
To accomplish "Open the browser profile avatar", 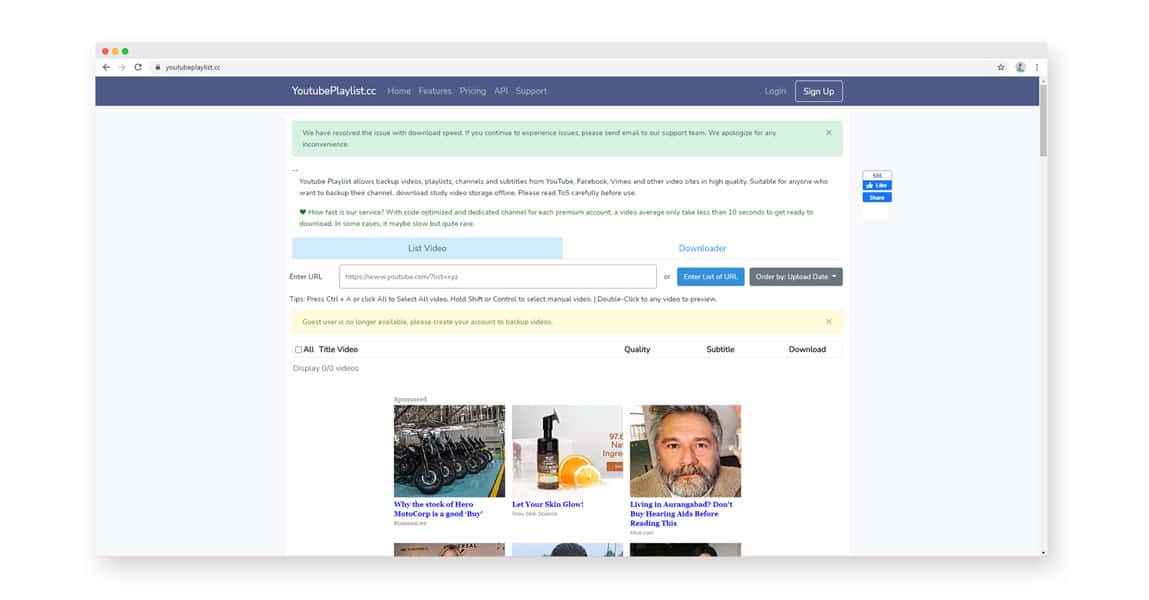I will click(x=1020, y=67).
